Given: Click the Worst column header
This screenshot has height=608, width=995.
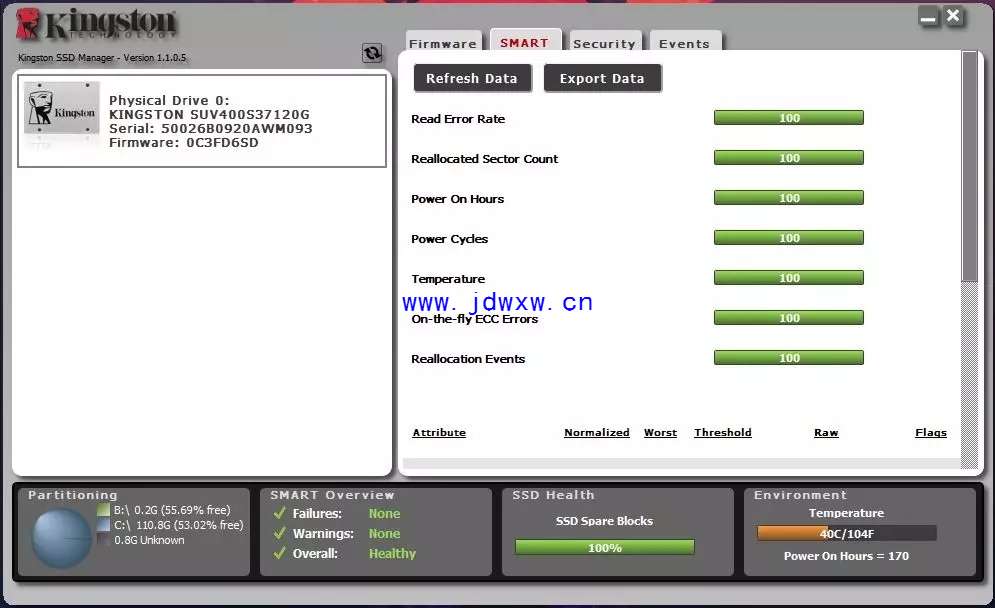Looking at the screenshot, I should point(660,432).
